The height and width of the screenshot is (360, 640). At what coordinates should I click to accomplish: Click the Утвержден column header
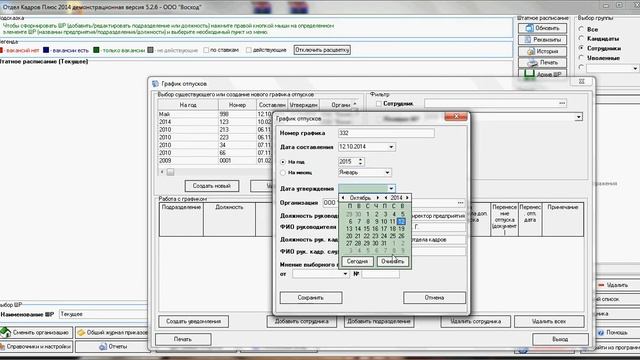304,105
